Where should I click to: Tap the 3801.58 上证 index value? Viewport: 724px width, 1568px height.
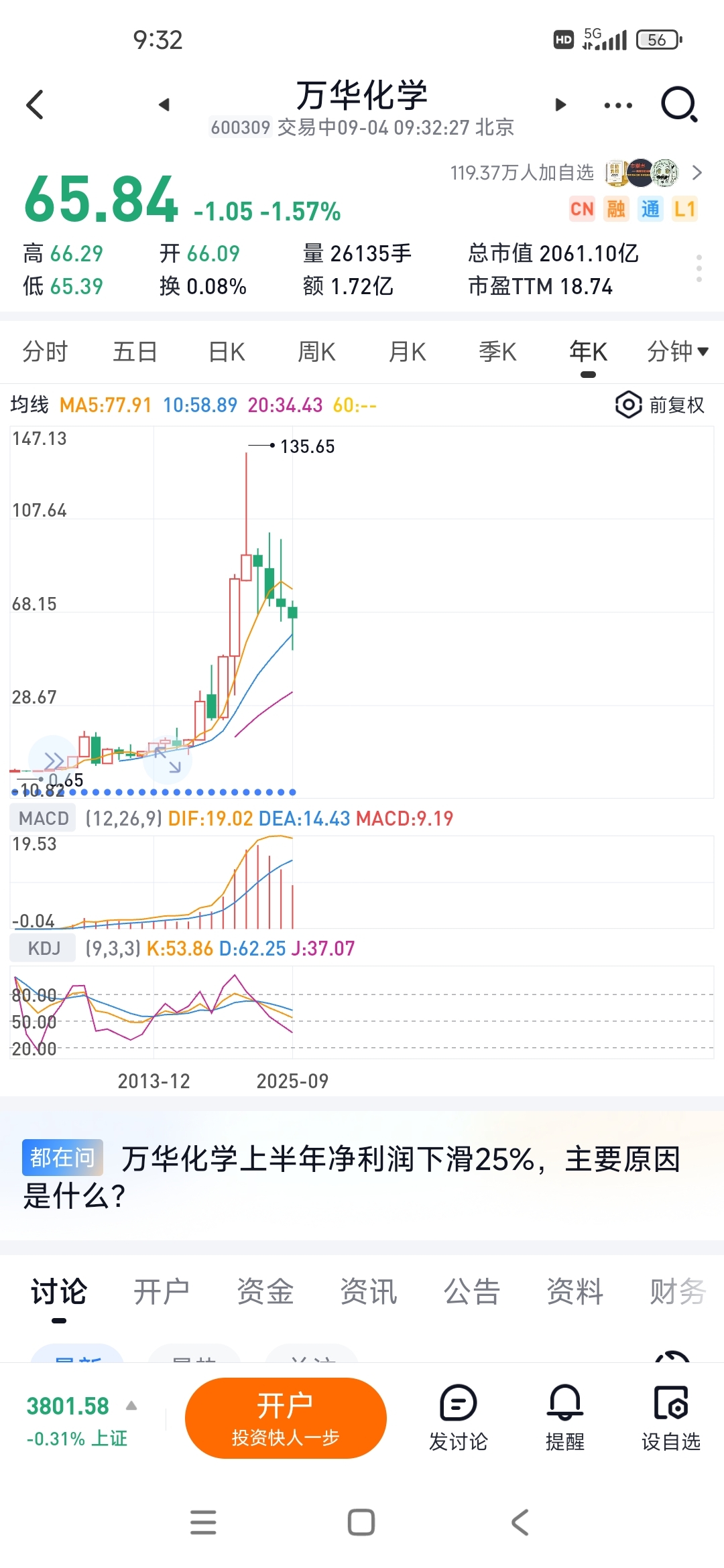68,1406
